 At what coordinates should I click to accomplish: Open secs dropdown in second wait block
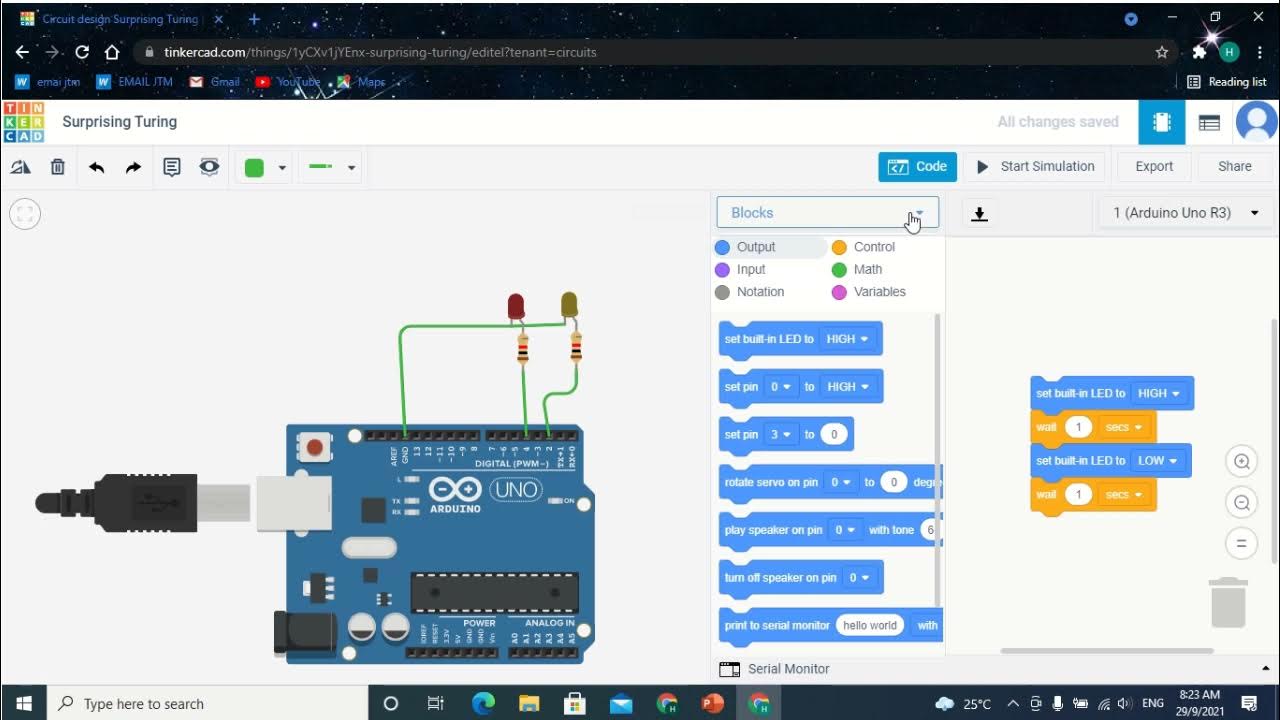(1123, 495)
